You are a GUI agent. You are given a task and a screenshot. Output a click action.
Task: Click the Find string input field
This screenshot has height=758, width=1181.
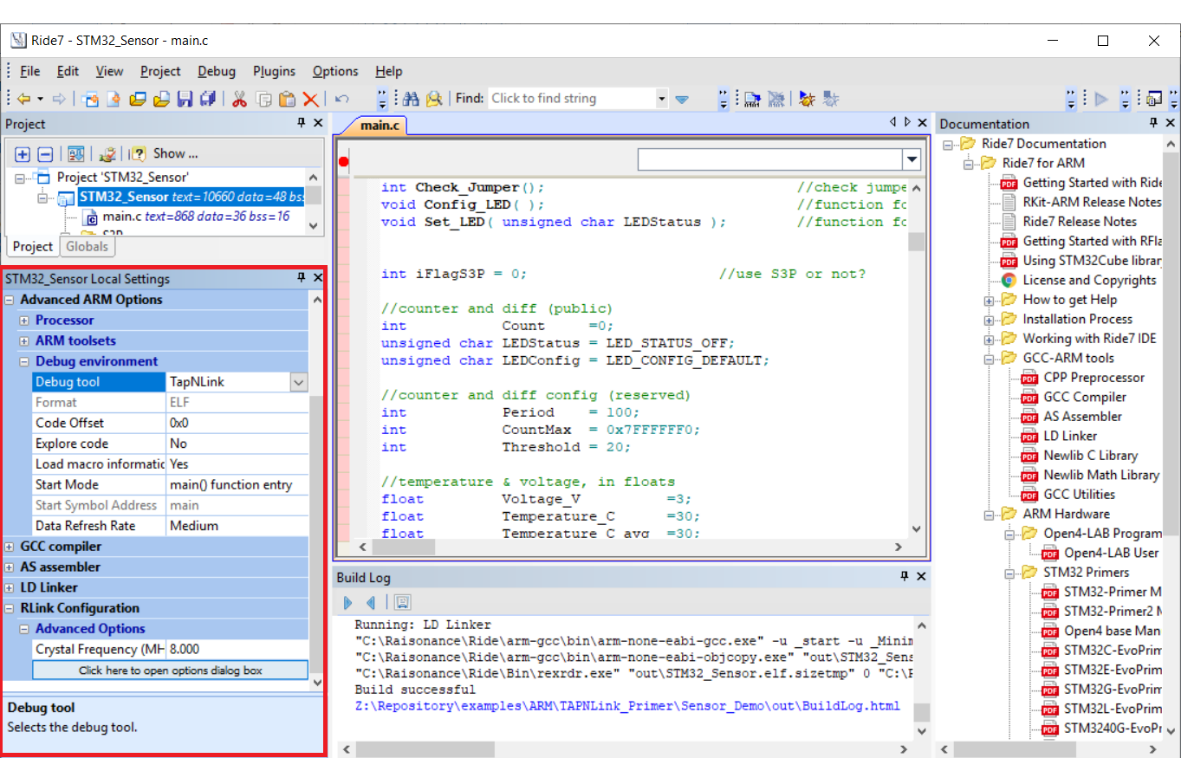571,99
